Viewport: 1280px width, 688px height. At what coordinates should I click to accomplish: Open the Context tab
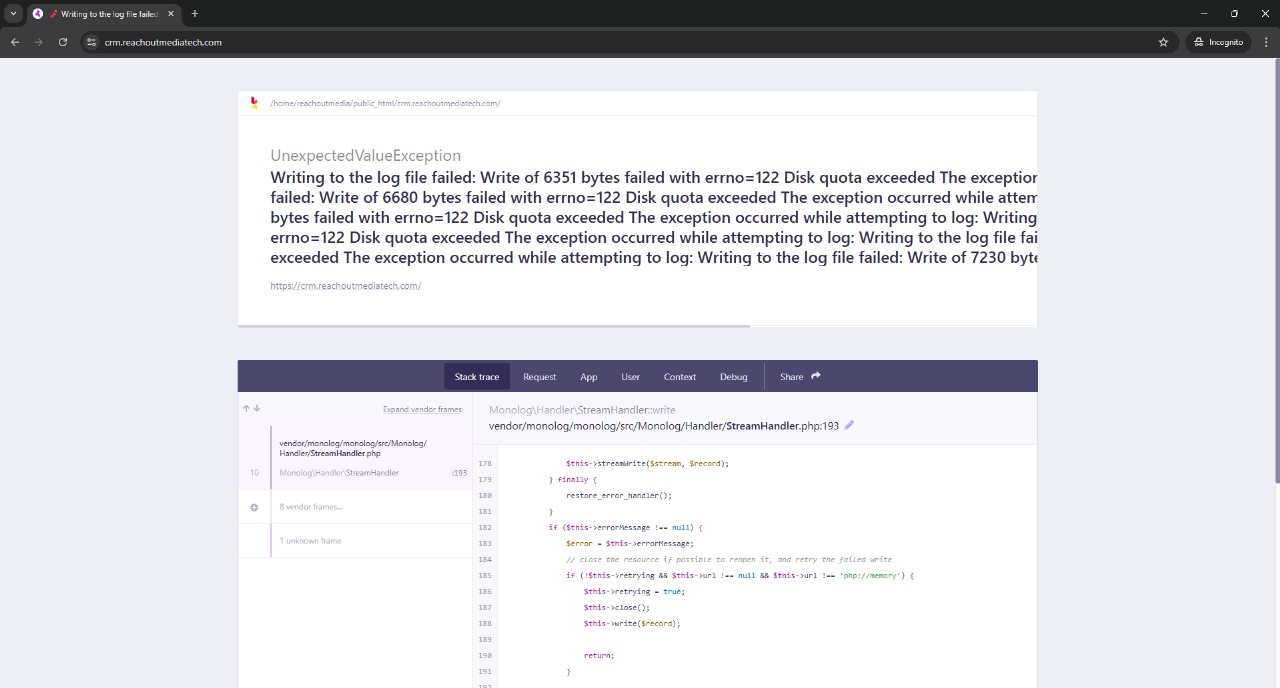coord(679,377)
